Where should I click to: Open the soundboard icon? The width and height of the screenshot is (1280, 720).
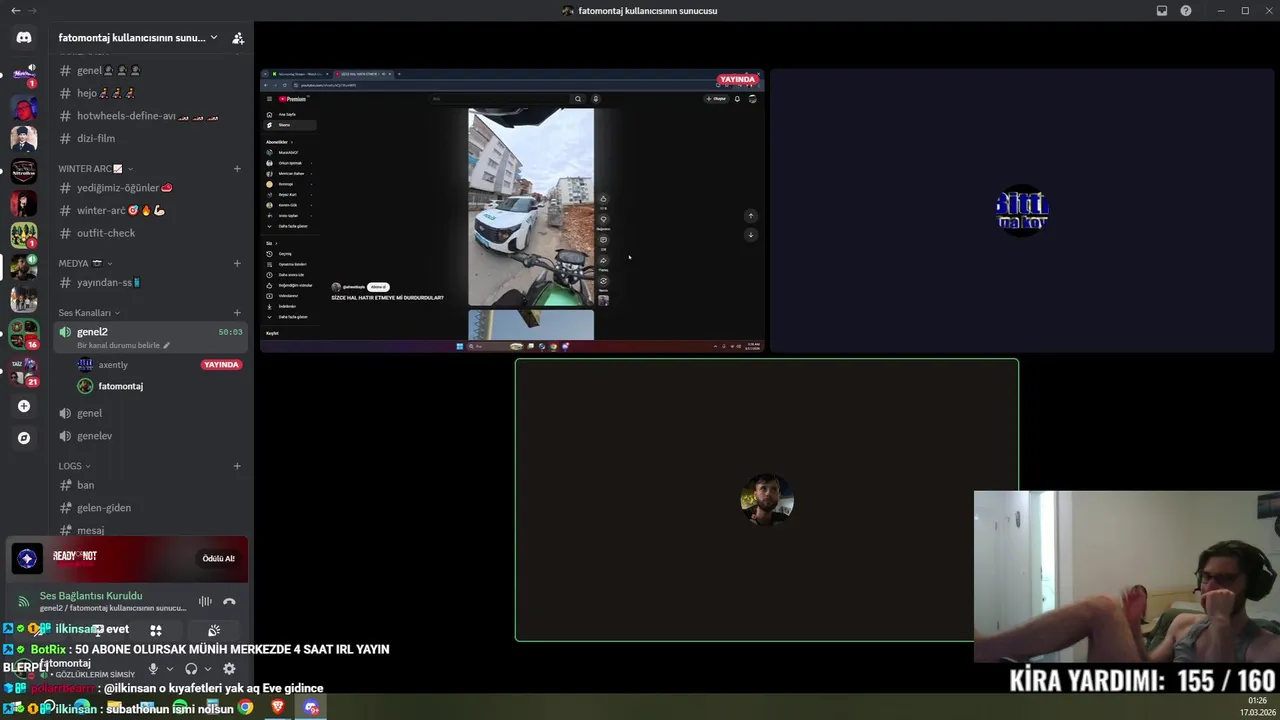pyautogui.click(x=214, y=630)
